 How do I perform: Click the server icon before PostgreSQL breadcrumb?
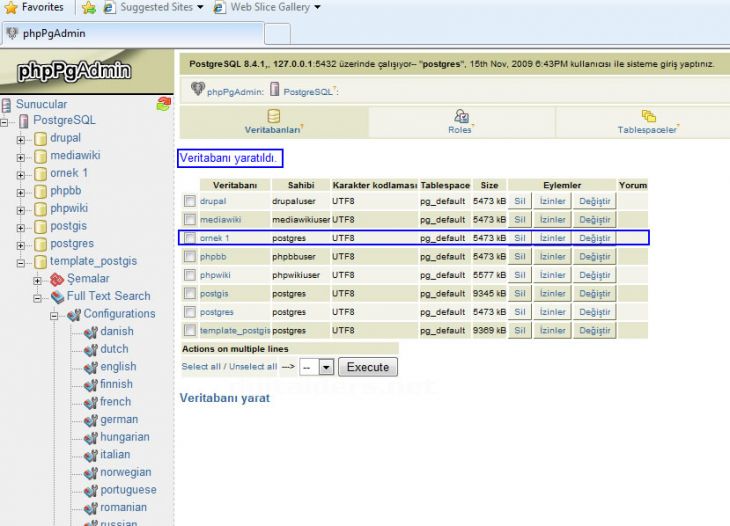275,89
